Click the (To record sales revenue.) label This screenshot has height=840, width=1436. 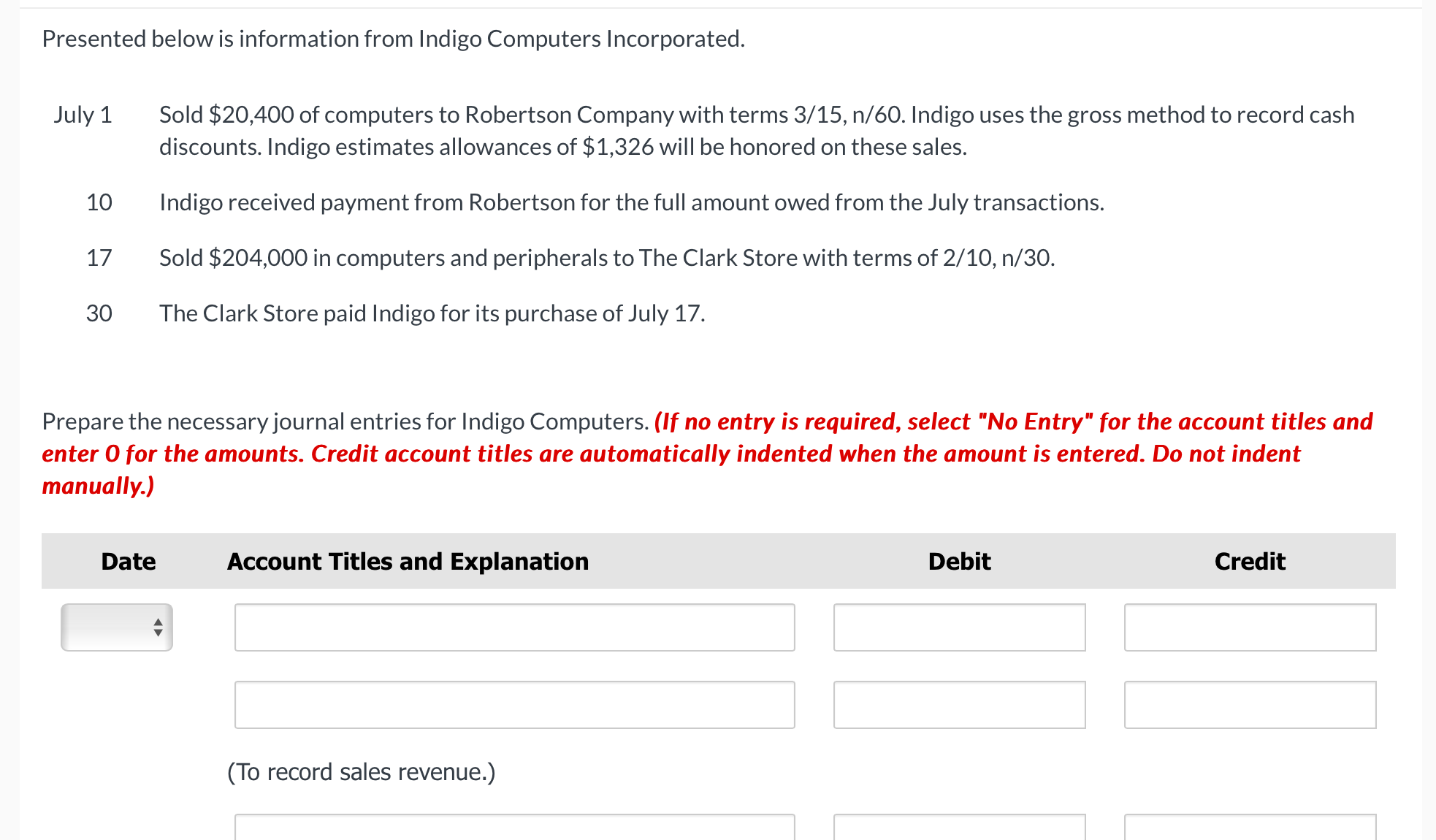(361, 771)
